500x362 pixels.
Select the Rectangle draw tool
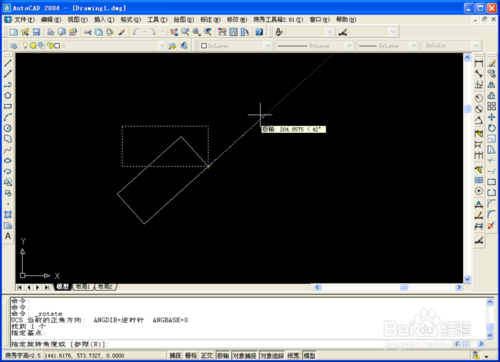[8, 106]
